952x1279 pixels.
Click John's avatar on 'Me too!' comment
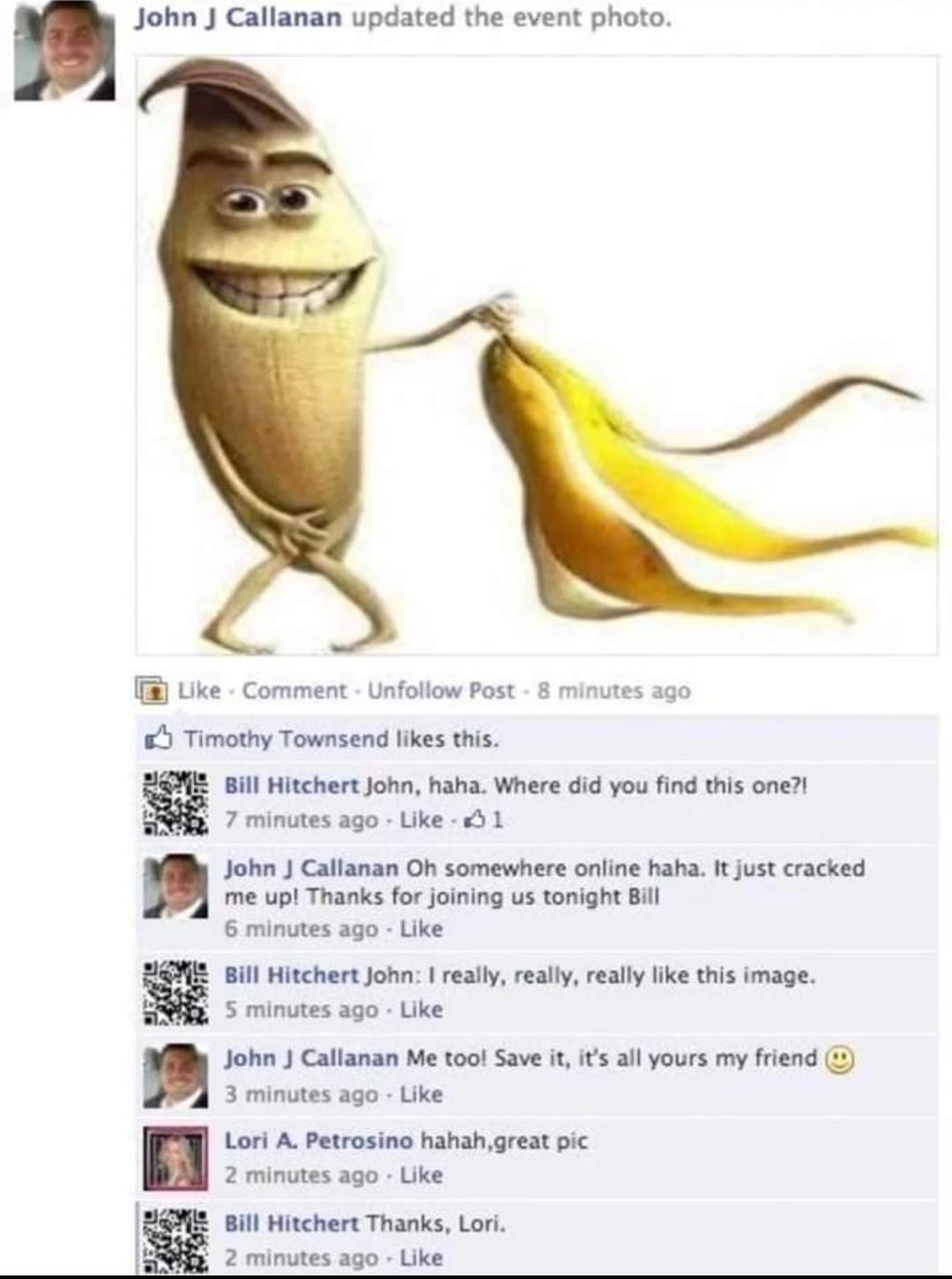pos(176,1075)
